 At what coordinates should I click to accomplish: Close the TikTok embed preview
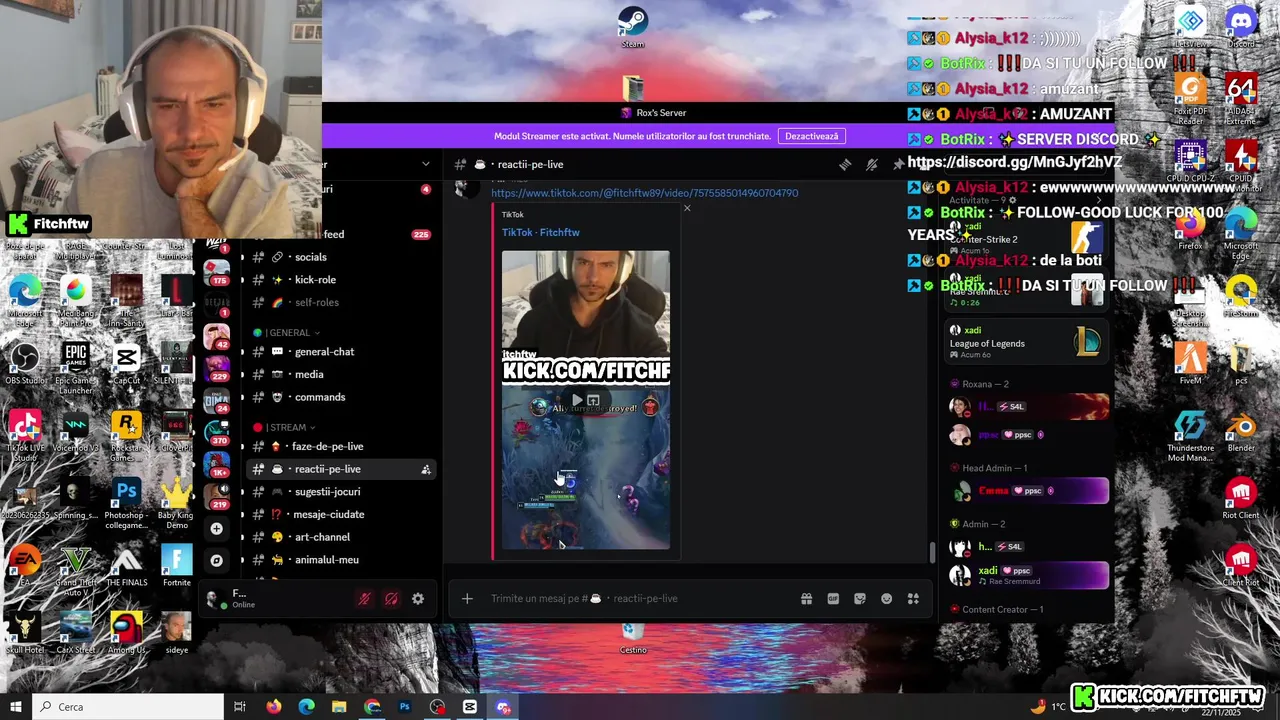[687, 208]
